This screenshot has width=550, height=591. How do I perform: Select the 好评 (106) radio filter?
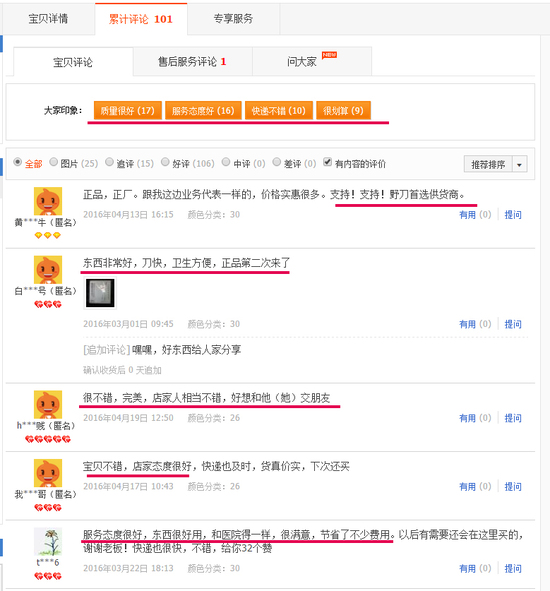tap(165, 162)
